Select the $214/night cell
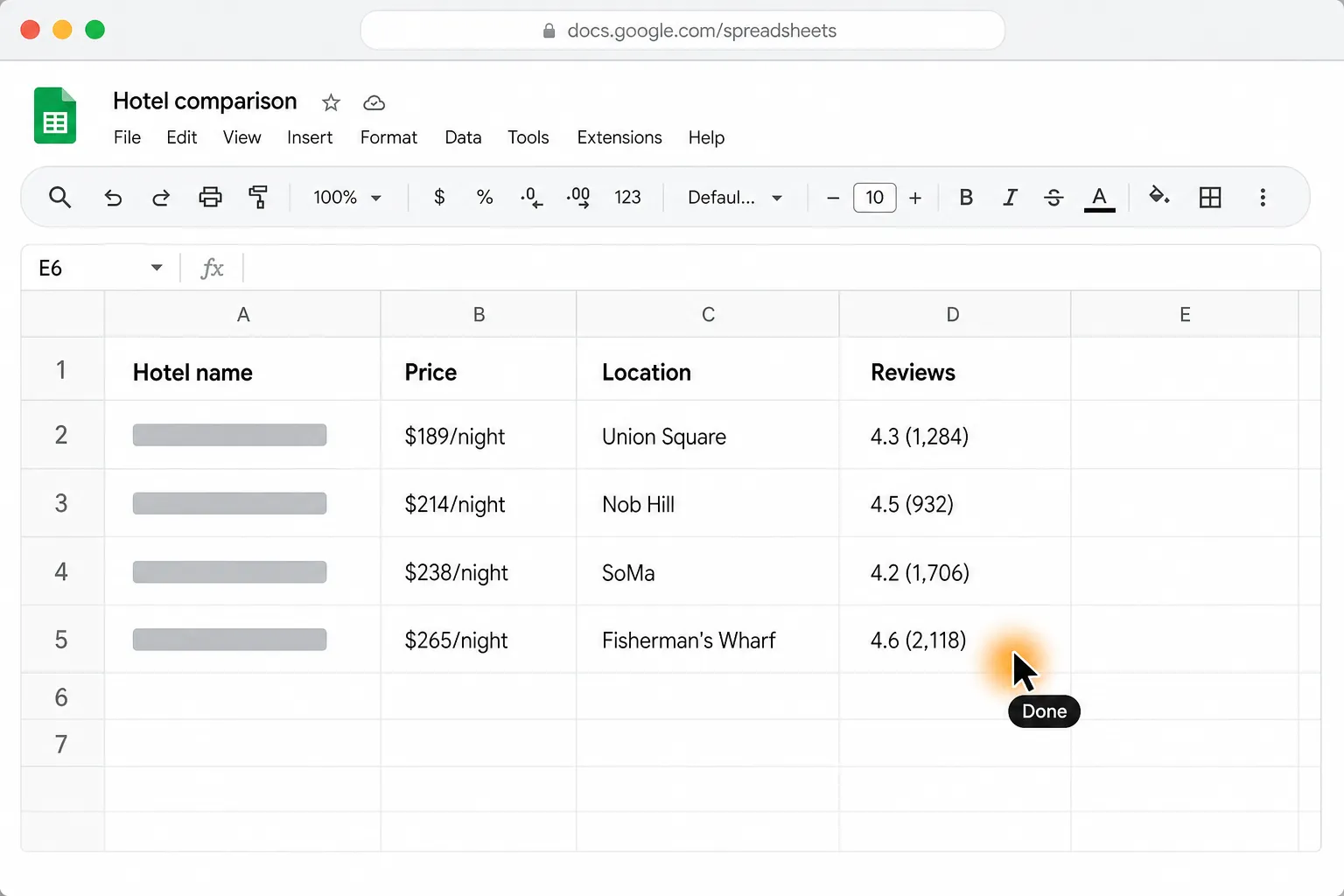1344x896 pixels. (479, 503)
